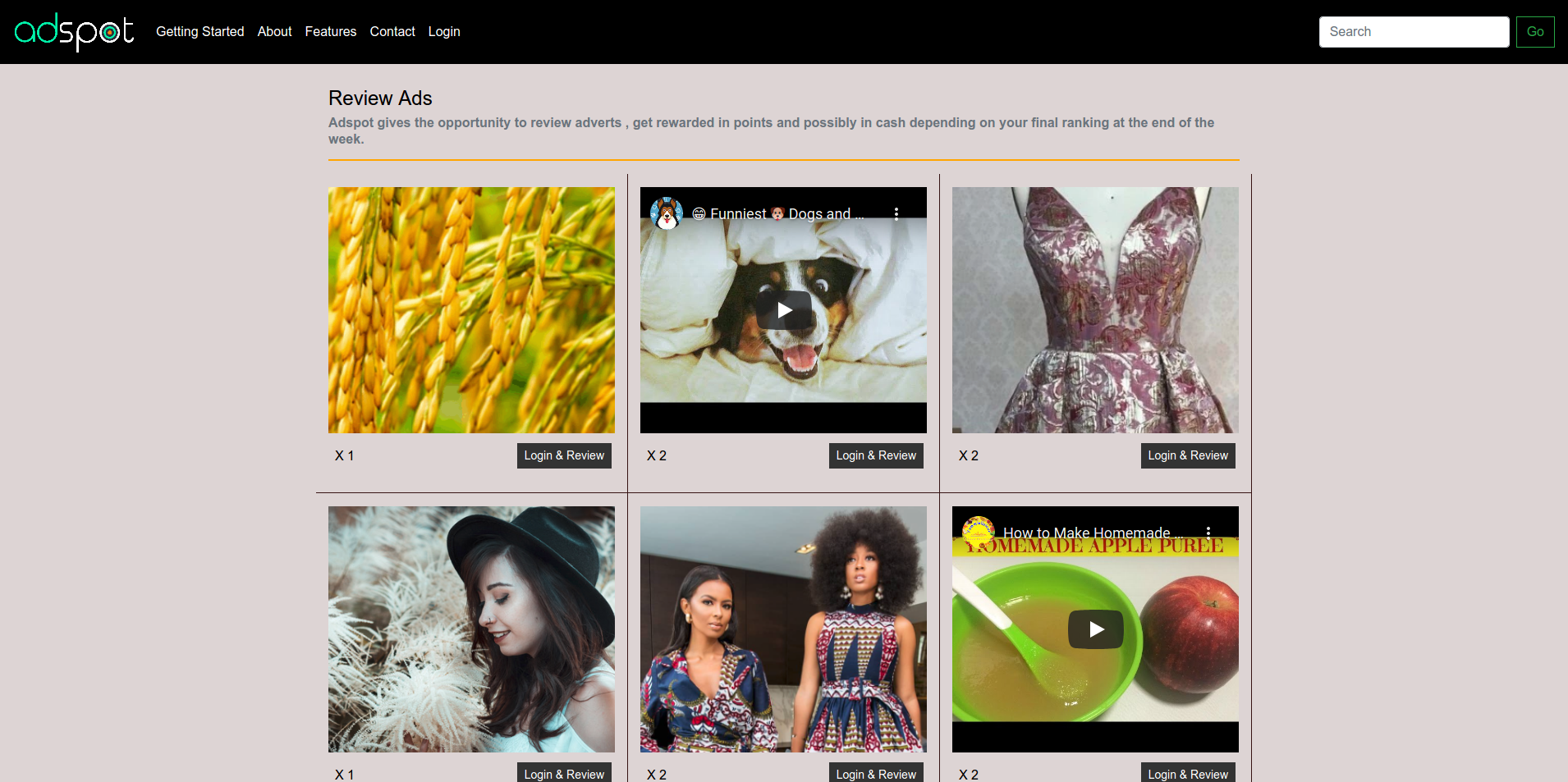Open the golden rice grain image
Image resolution: width=1568 pixels, height=782 pixels.
coord(471,310)
